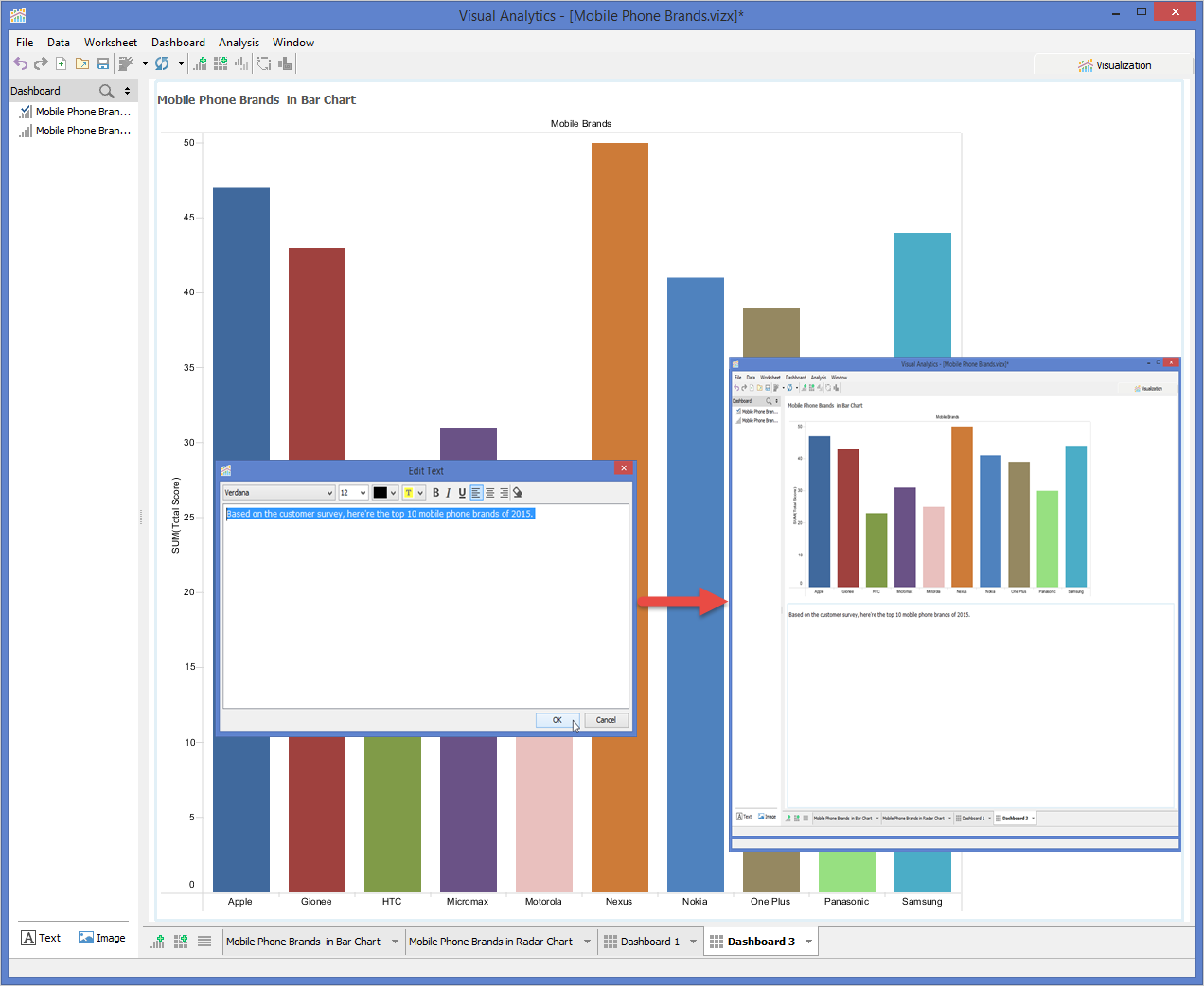This screenshot has width=1204, height=986.
Task: Open the Data menu
Action: [x=59, y=43]
